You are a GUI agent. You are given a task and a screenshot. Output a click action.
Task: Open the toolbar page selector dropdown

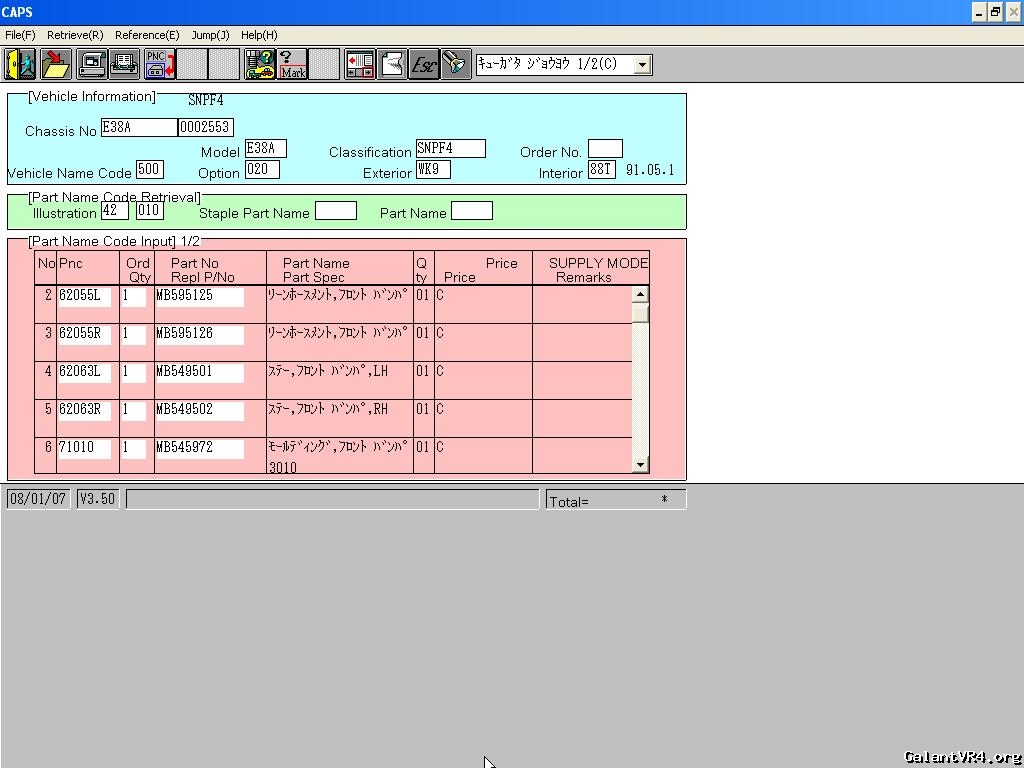[x=643, y=65]
